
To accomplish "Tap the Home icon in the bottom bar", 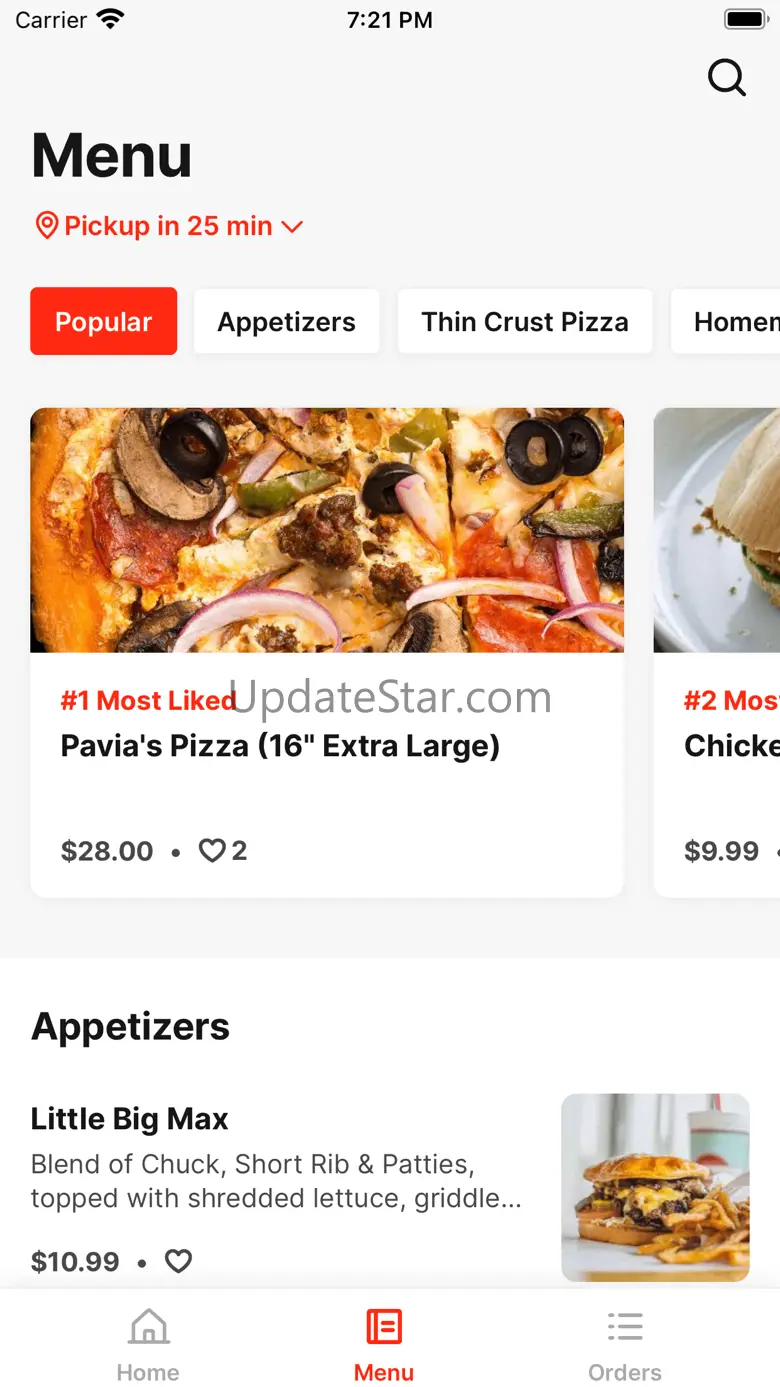I will click(x=148, y=1327).
